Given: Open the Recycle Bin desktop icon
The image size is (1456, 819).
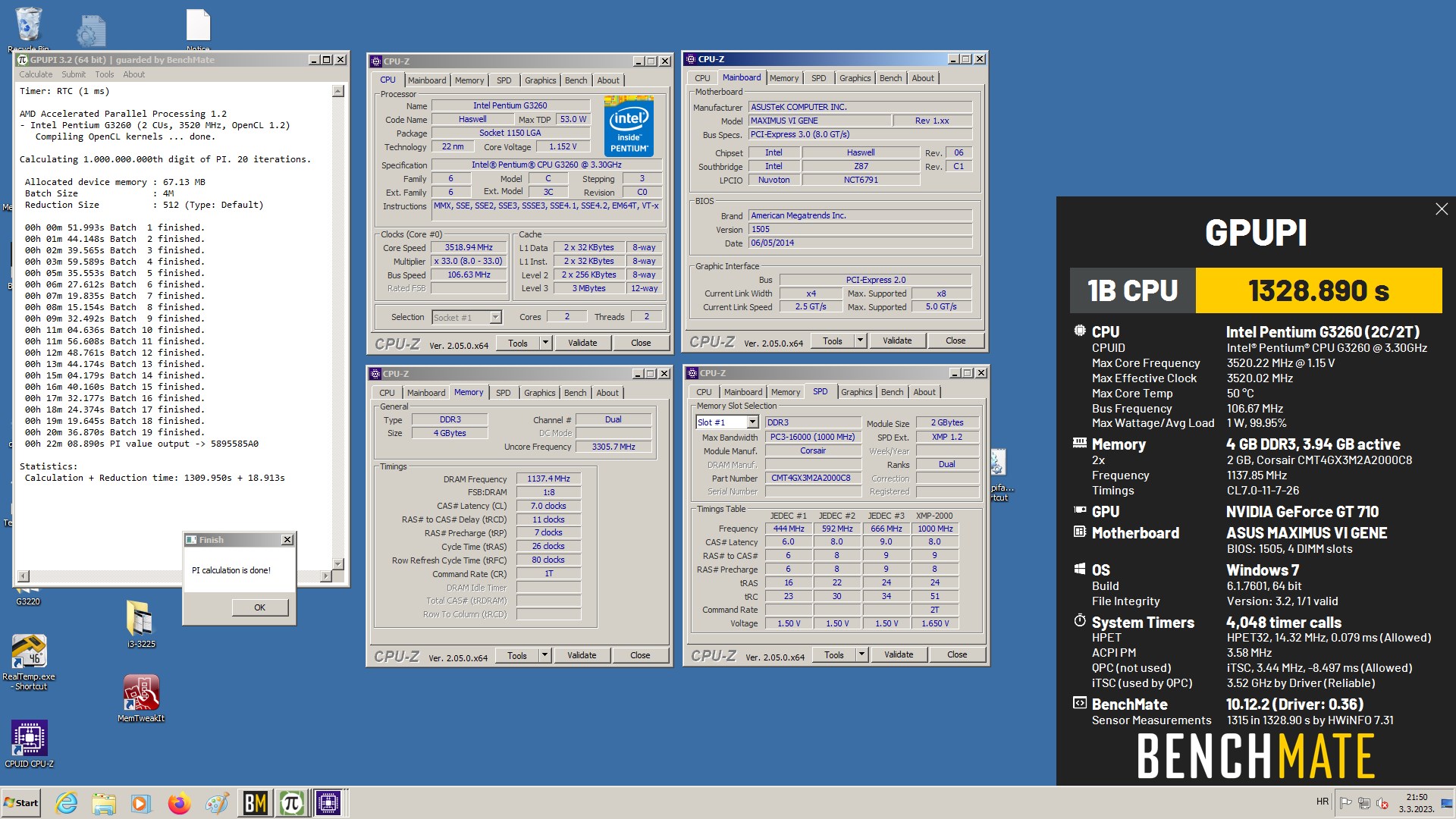Looking at the screenshot, I should click(29, 29).
